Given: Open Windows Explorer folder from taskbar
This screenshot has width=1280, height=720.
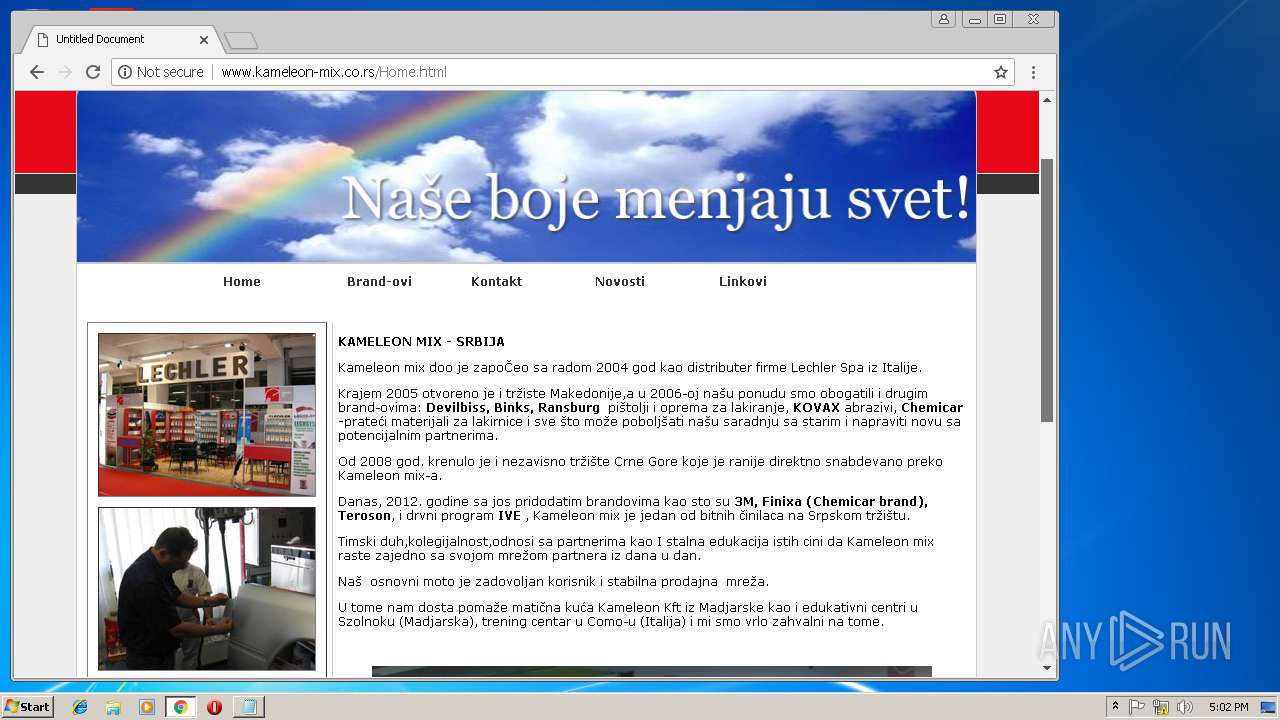Looking at the screenshot, I should point(113,707).
